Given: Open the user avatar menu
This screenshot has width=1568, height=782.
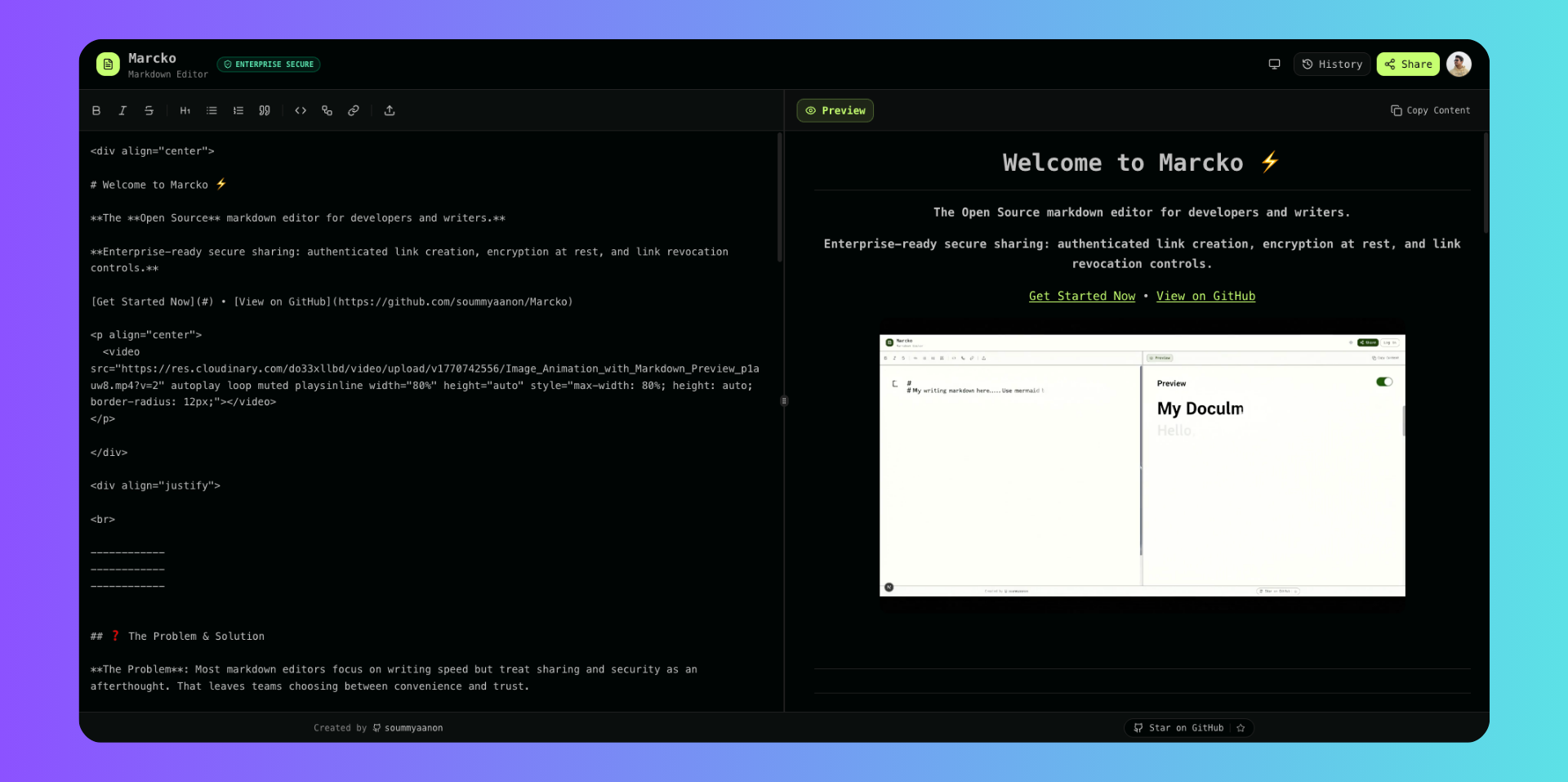Looking at the screenshot, I should tap(1459, 64).
